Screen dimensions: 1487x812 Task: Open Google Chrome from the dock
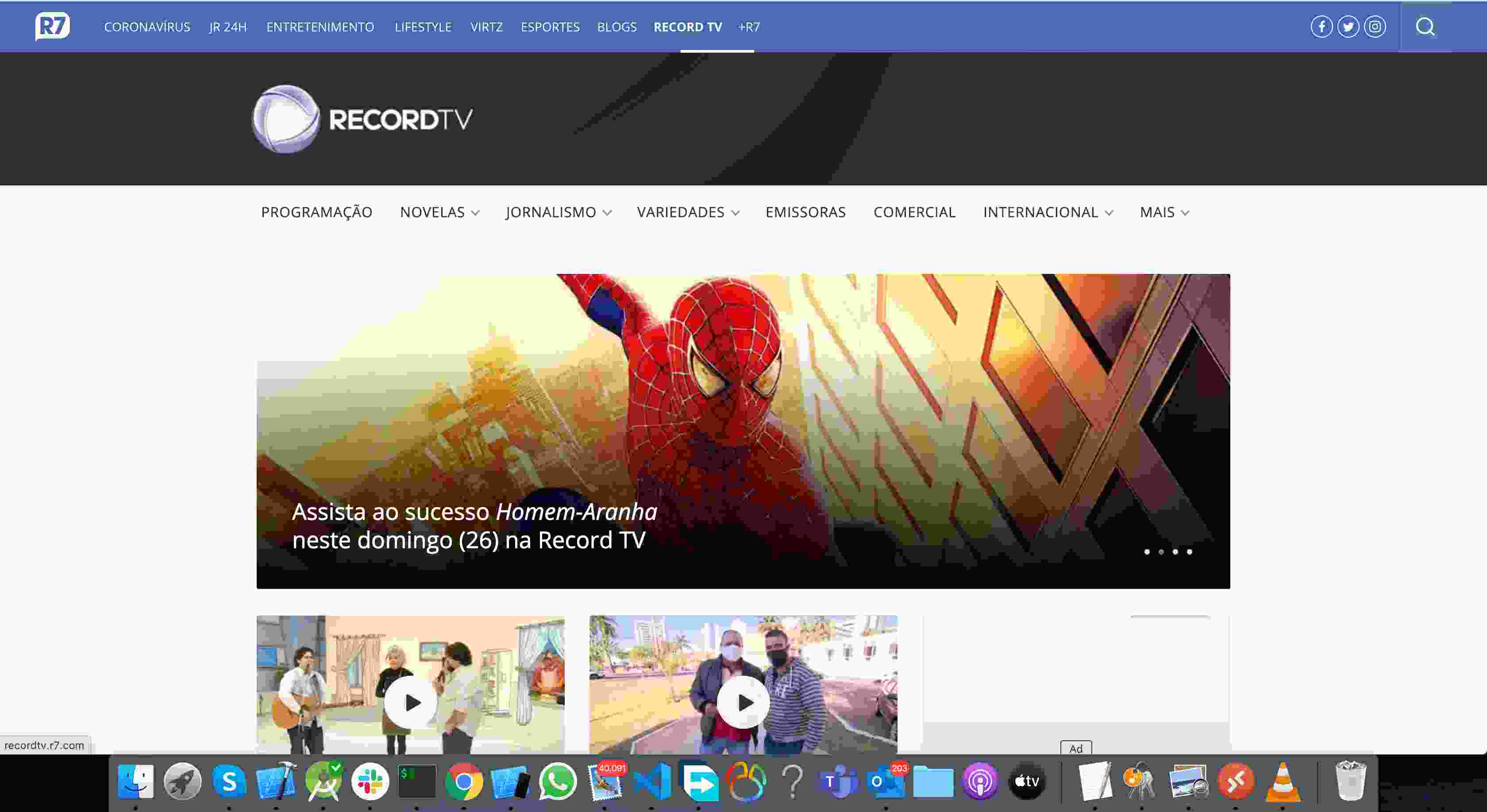463,782
